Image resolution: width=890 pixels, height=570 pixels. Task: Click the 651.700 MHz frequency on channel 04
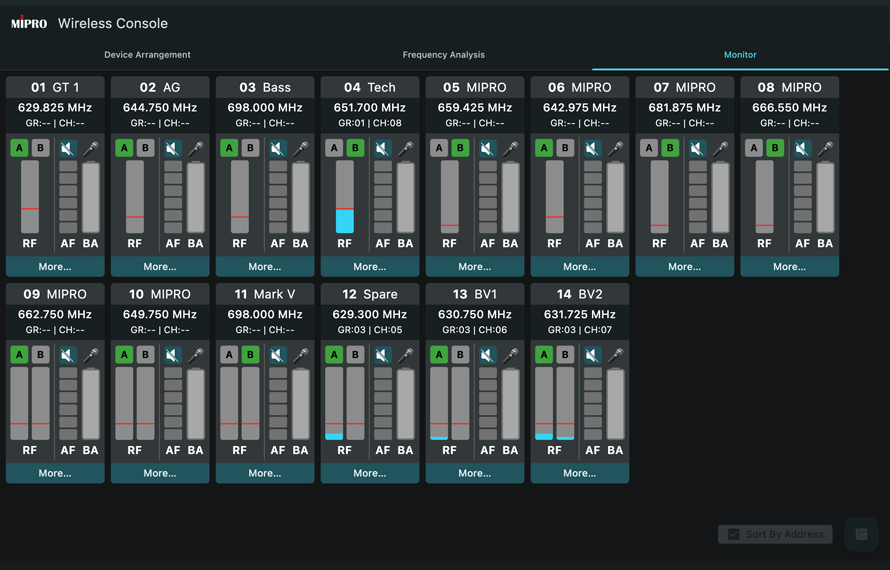click(x=370, y=107)
